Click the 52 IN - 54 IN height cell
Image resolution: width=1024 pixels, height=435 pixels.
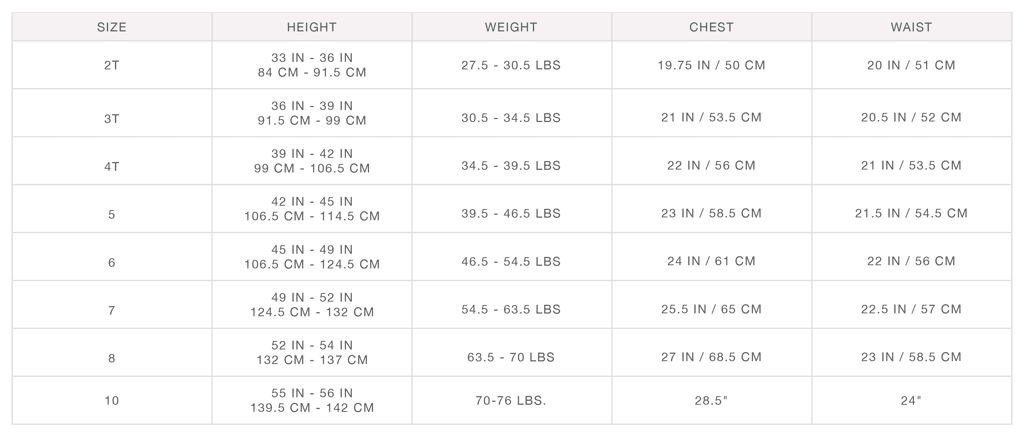click(311, 353)
